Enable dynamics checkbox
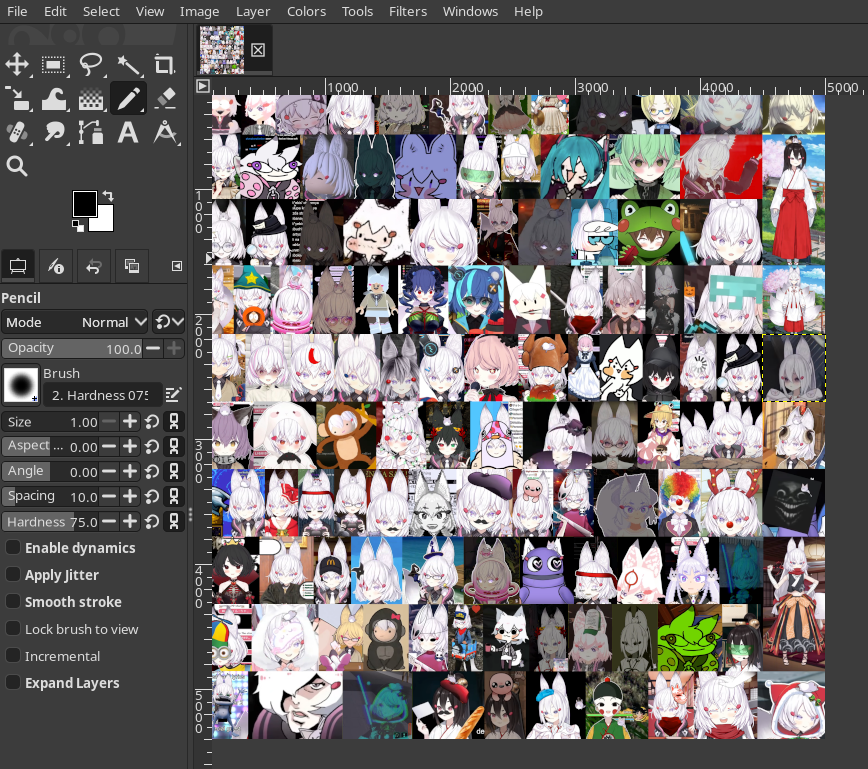This screenshot has width=868, height=769. (13, 548)
